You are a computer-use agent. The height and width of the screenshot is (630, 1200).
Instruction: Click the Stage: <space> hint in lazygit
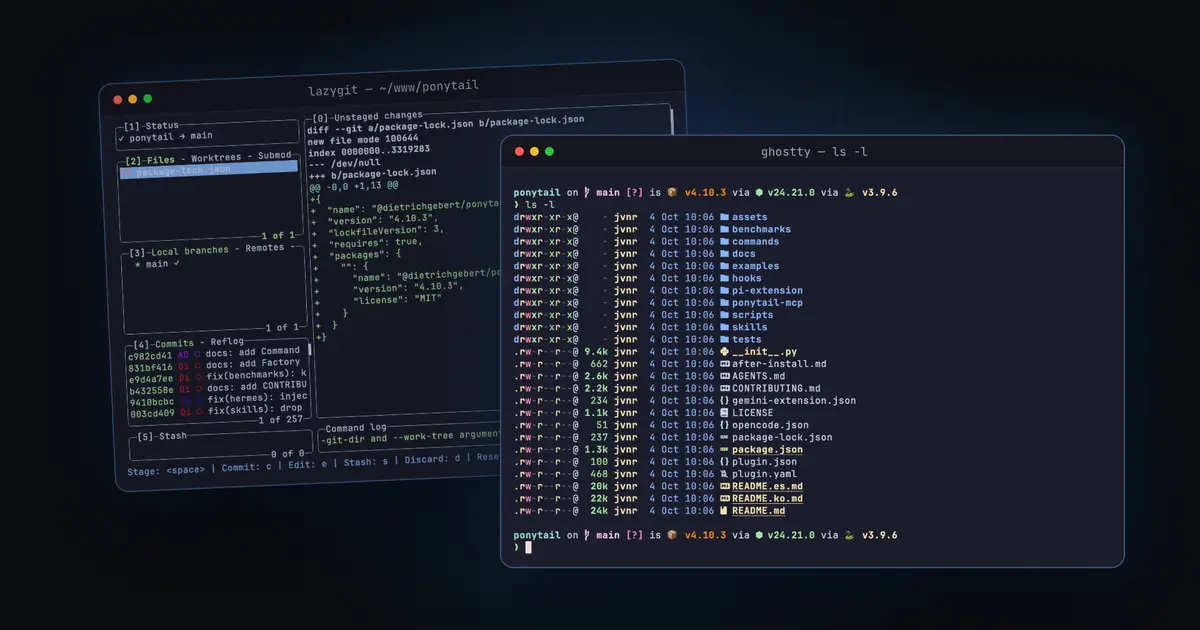click(x=166, y=469)
